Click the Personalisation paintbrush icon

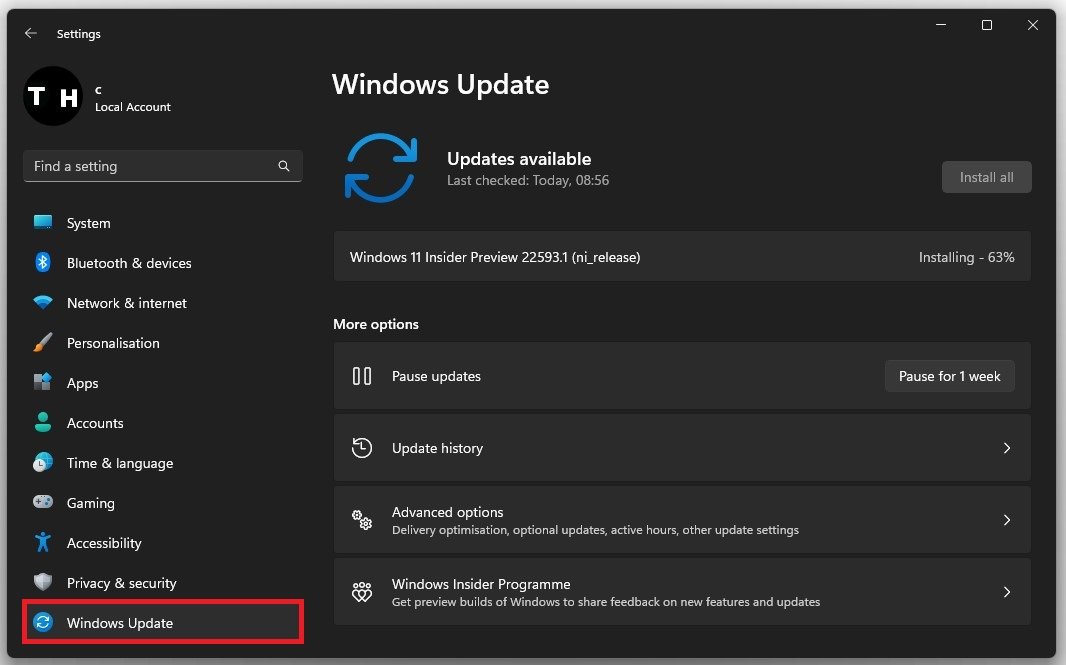pos(43,342)
